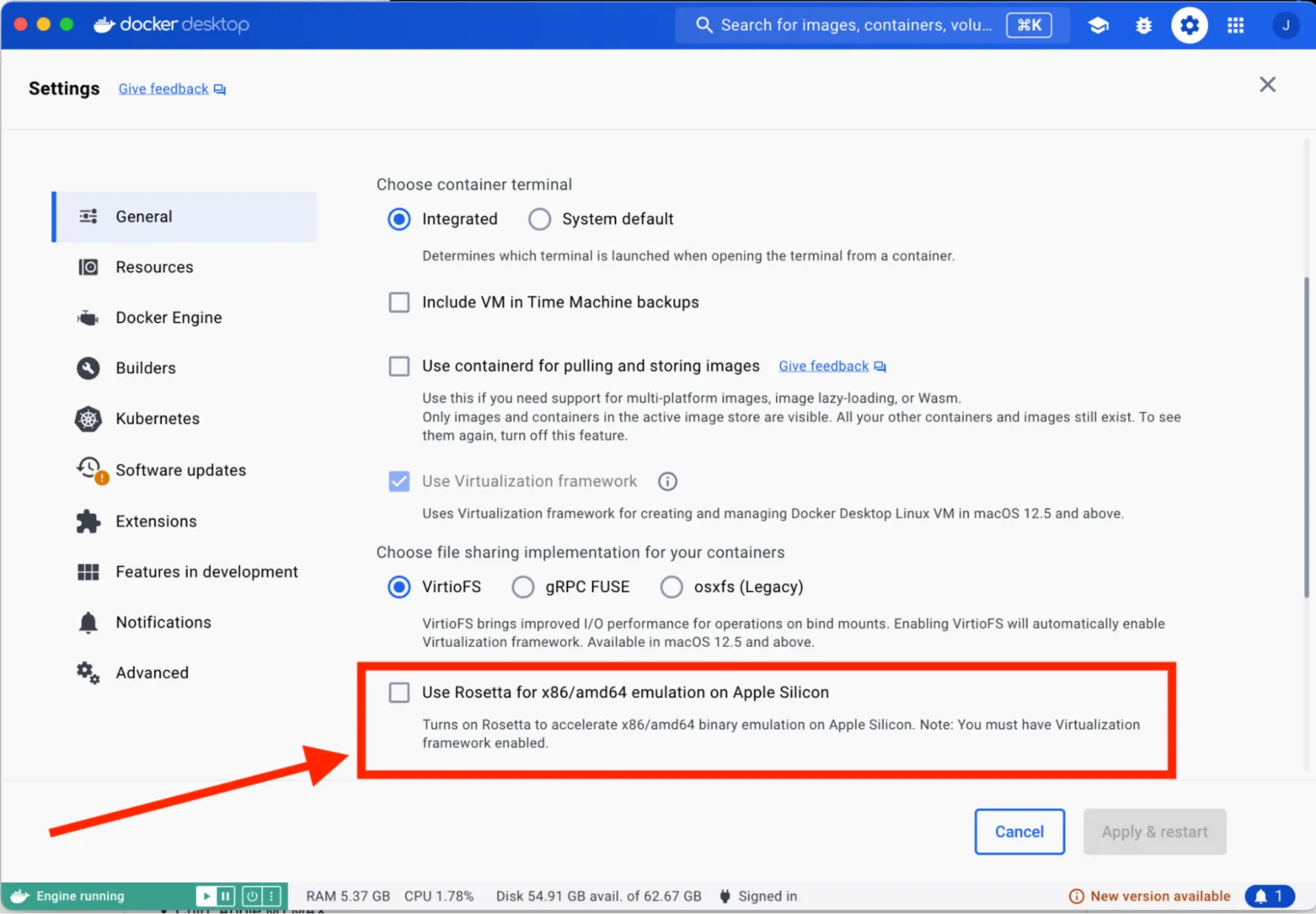1316x914 pixels.
Task: Click the Extensions puzzle piece icon
Action: pos(88,522)
